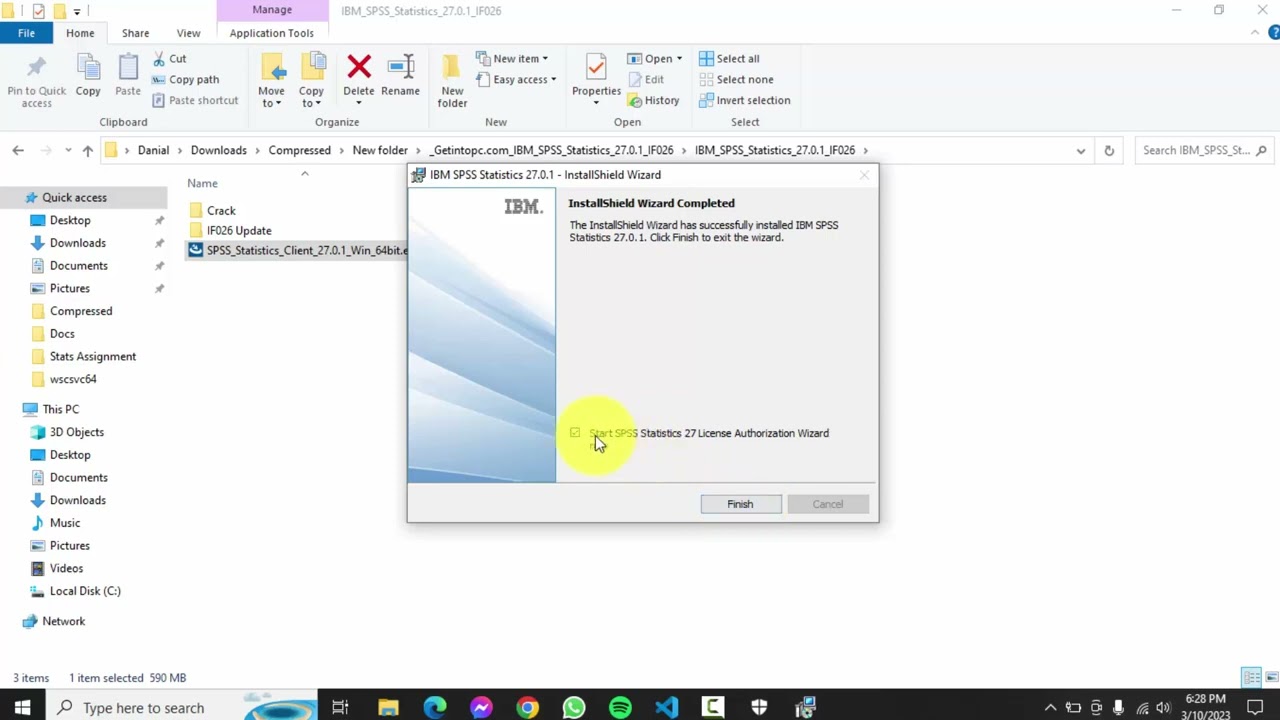Click Edit in the Open group

click(645, 80)
